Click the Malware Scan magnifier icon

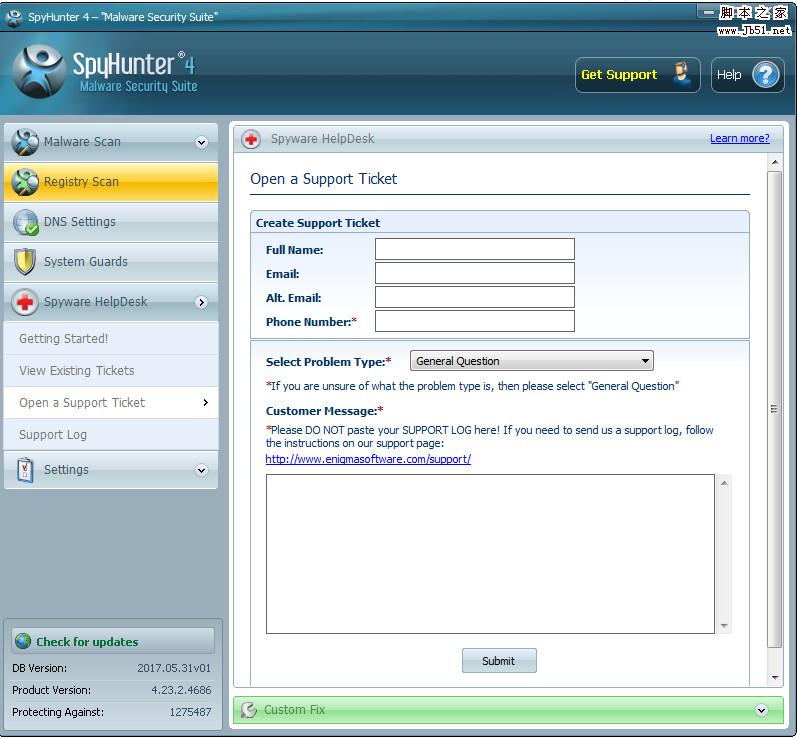24,142
